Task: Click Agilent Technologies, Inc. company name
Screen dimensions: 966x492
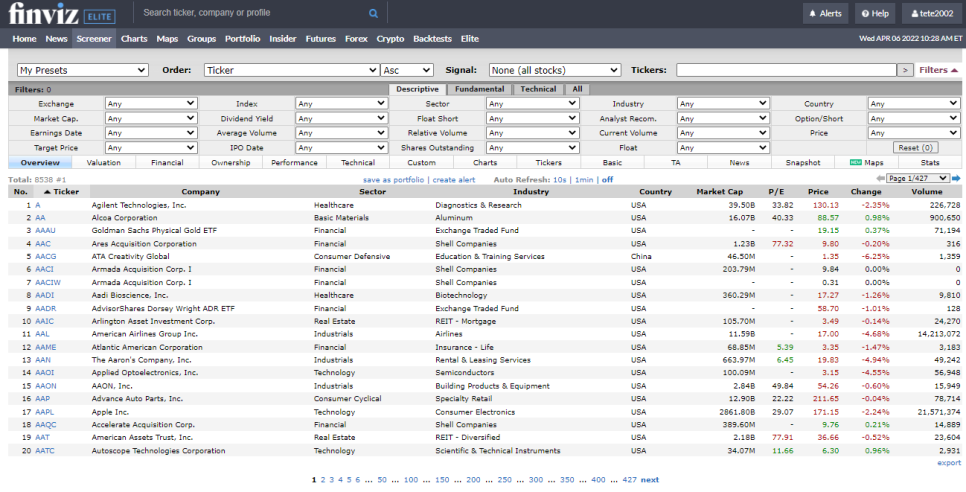Action: tap(139, 204)
